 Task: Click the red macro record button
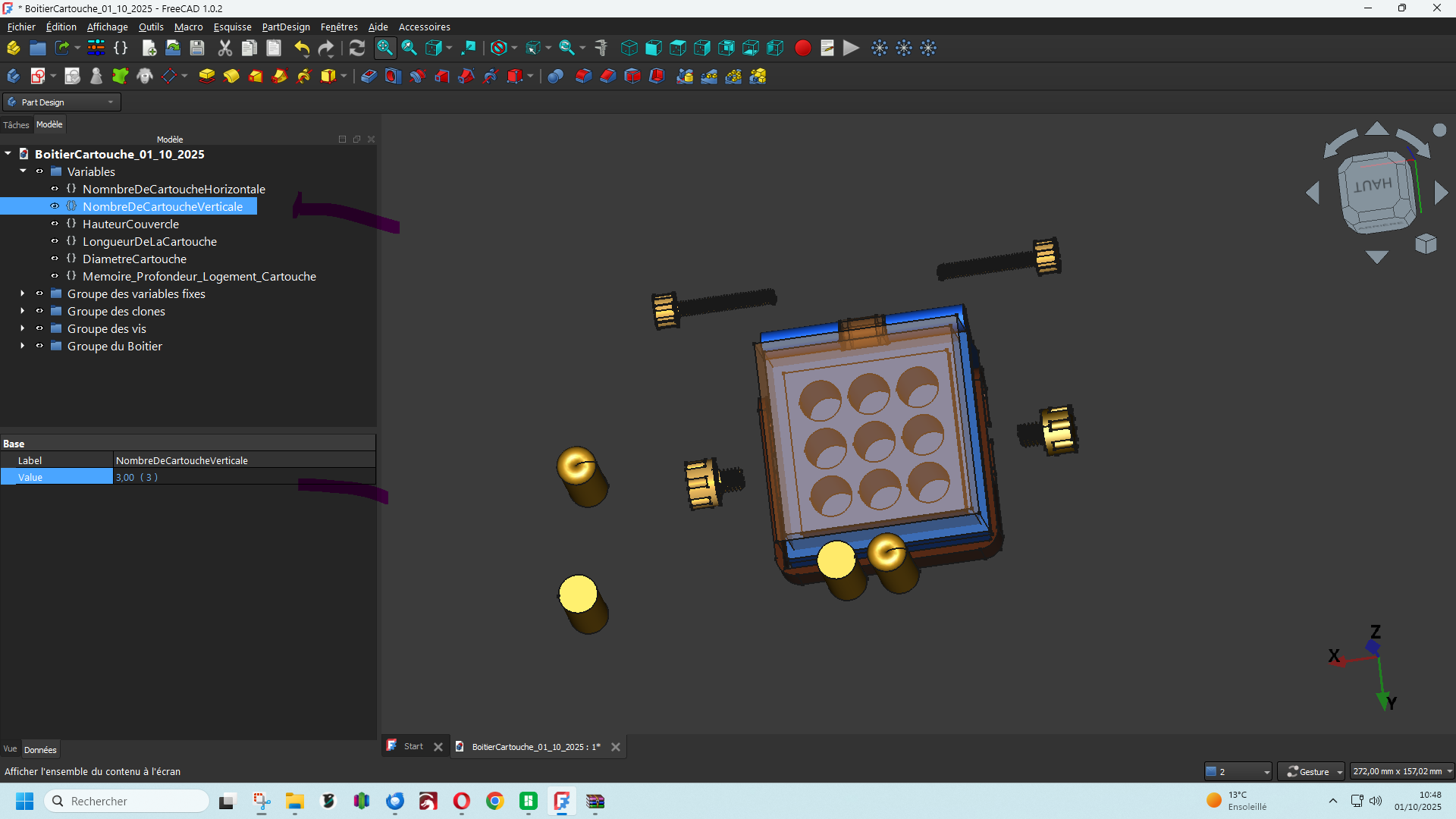802,48
